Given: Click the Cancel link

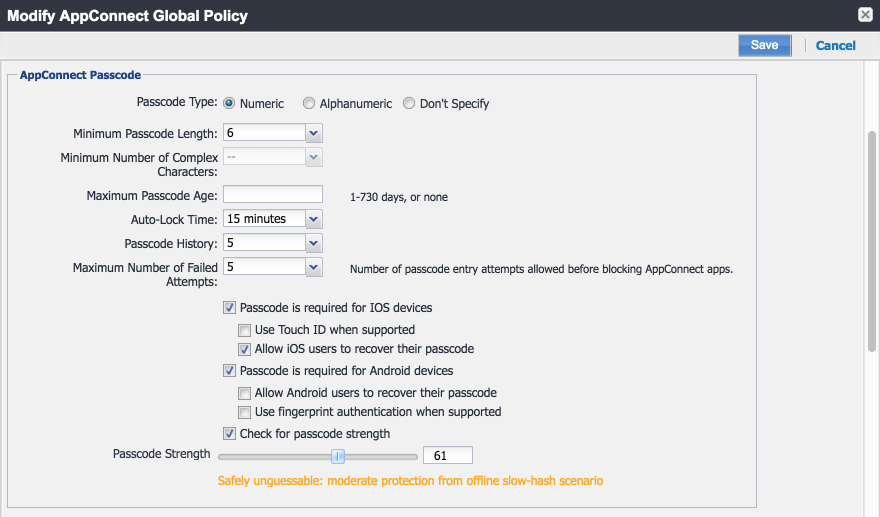Looking at the screenshot, I should [x=835, y=45].
